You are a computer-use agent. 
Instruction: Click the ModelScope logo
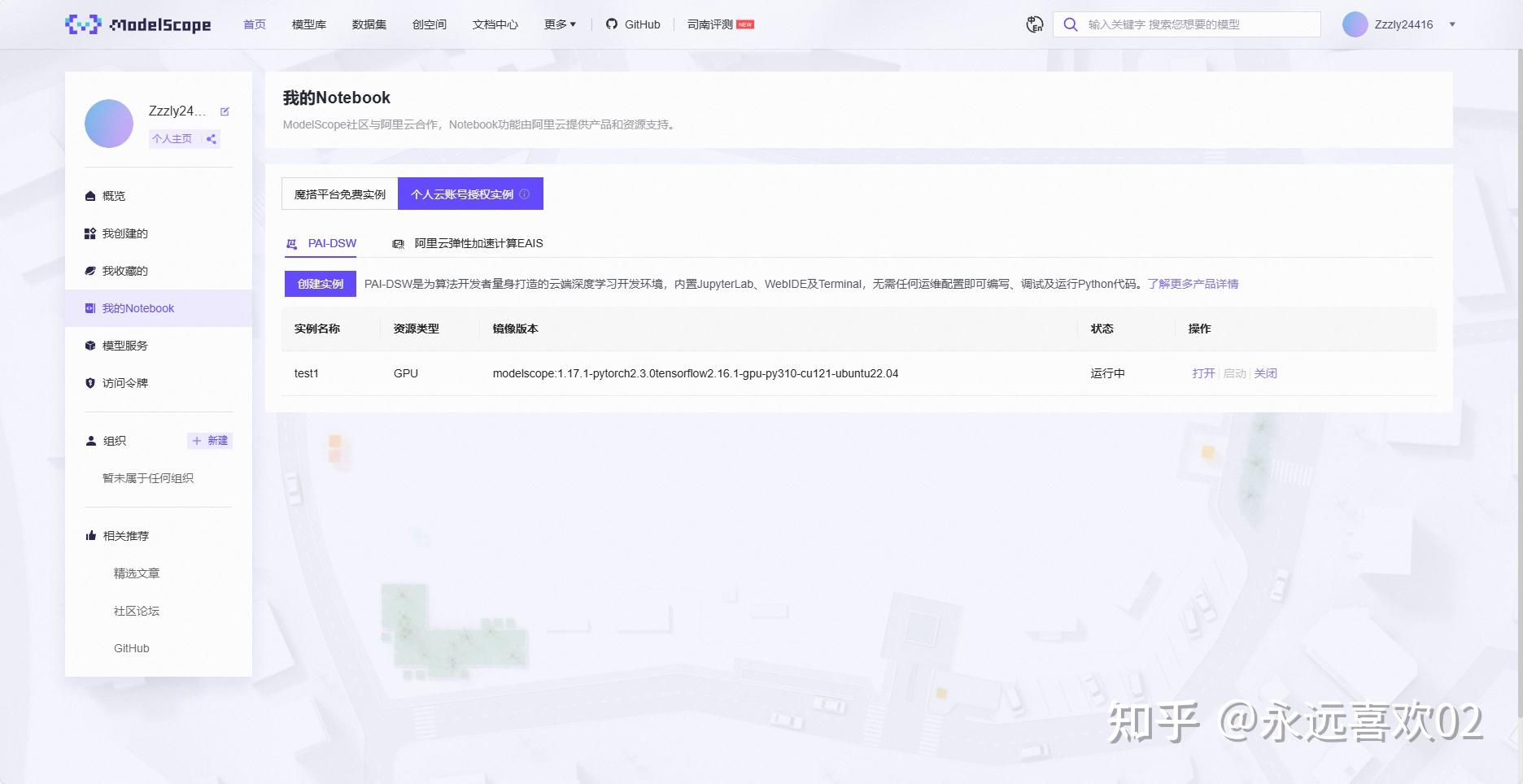137,24
